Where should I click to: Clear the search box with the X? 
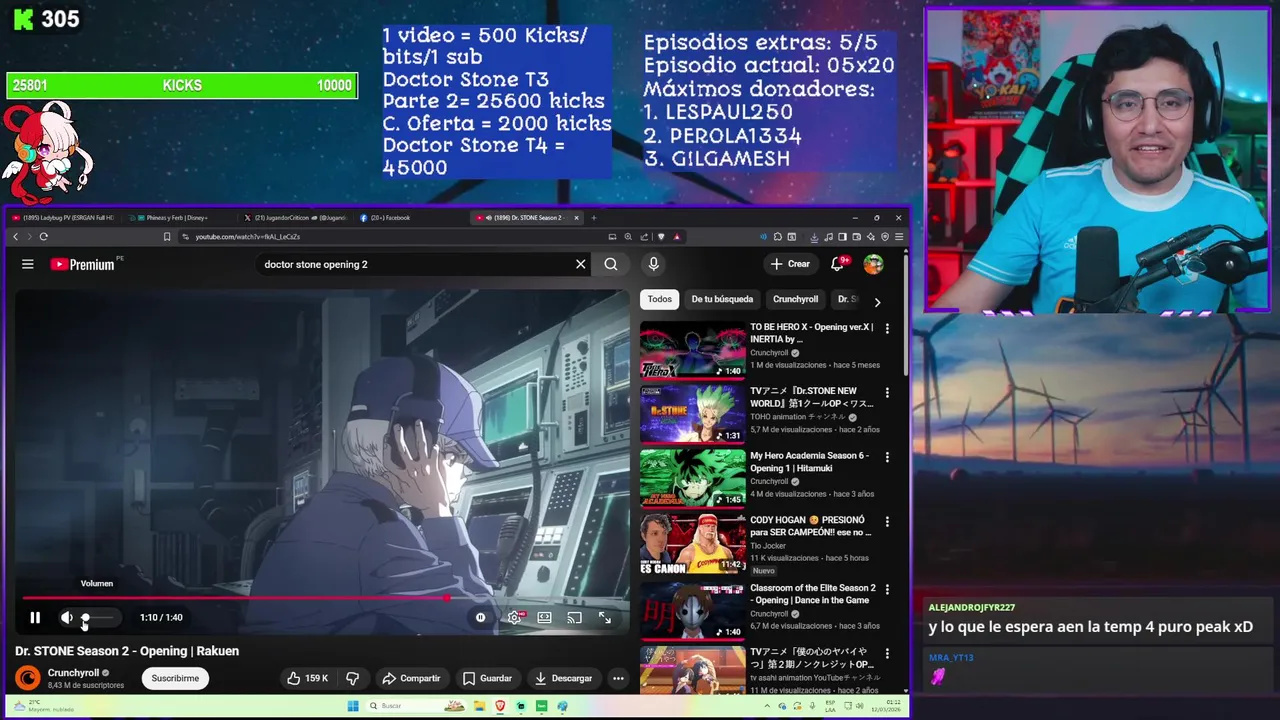pos(580,264)
